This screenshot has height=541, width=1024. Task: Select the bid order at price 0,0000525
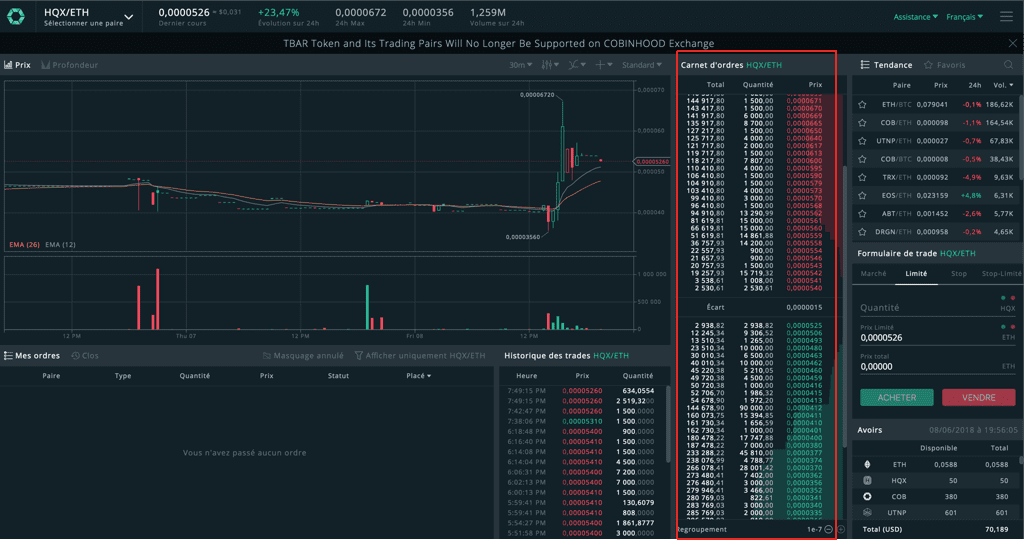(754, 325)
